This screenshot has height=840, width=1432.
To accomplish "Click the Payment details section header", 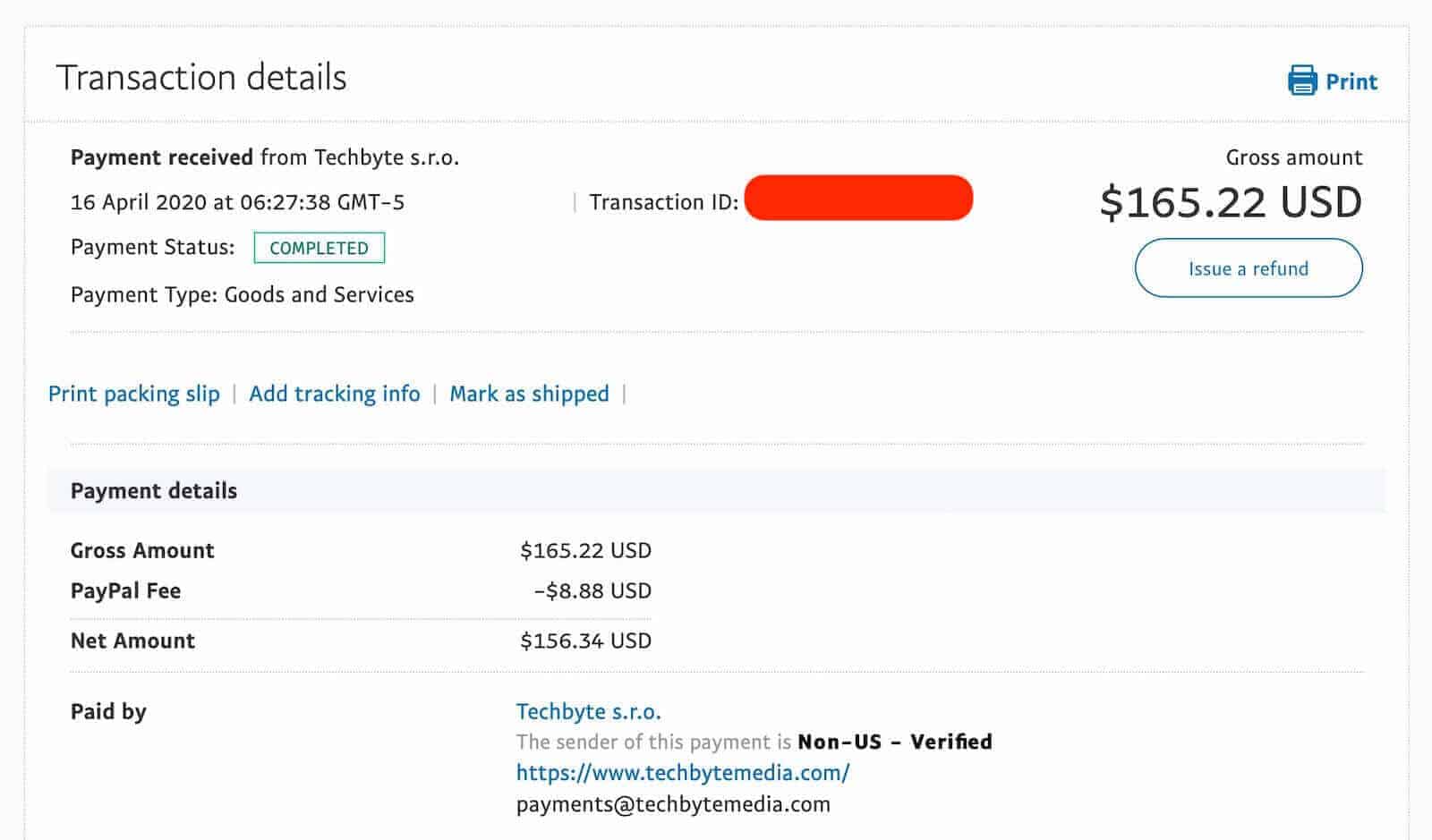I will [154, 490].
